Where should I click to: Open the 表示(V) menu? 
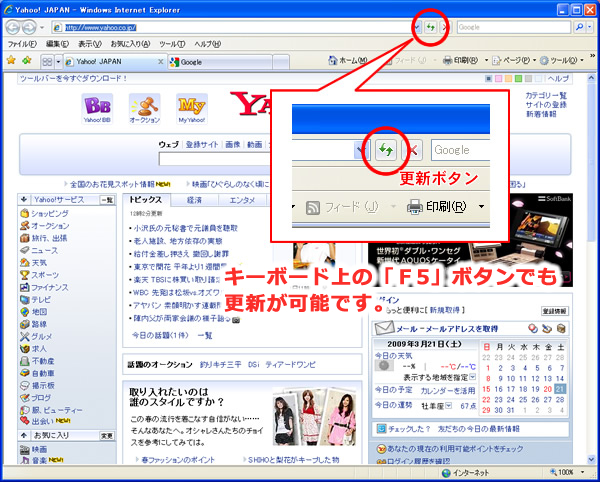(90, 44)
